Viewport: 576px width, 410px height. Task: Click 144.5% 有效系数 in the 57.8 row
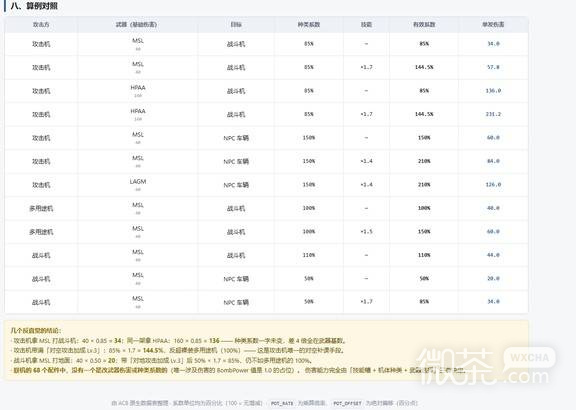(x=424, y=67)
